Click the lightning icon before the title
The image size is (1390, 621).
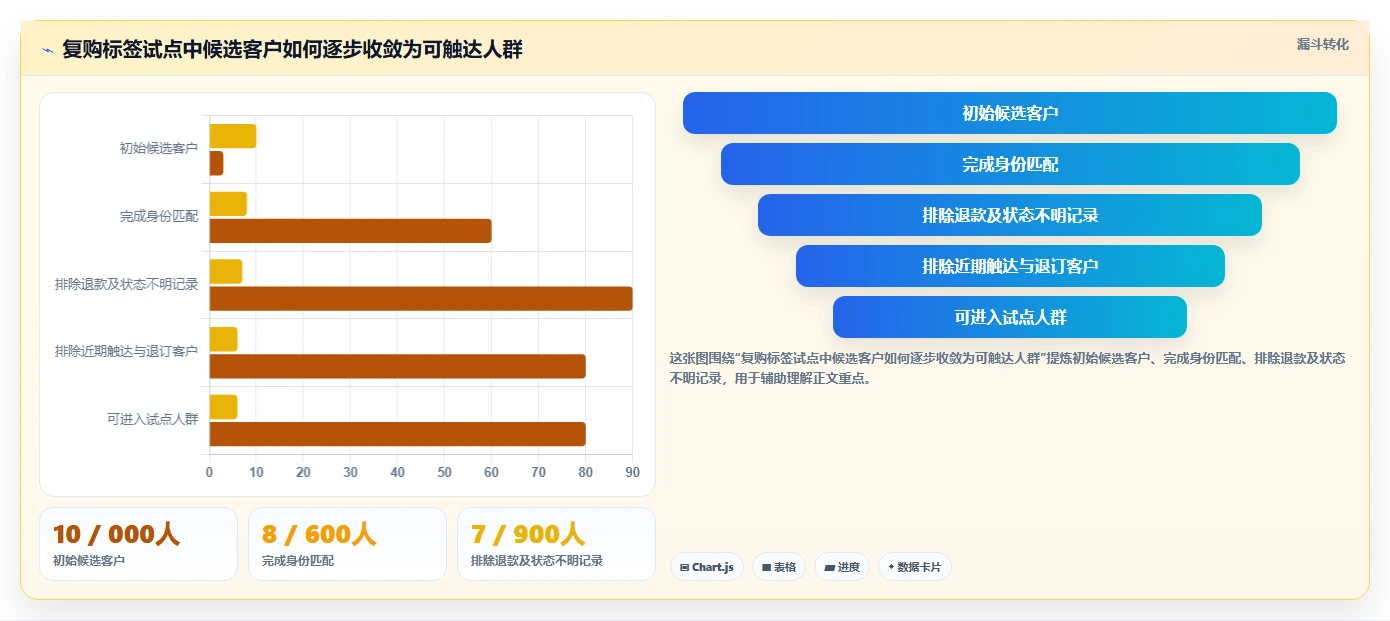tap(47, 50)
